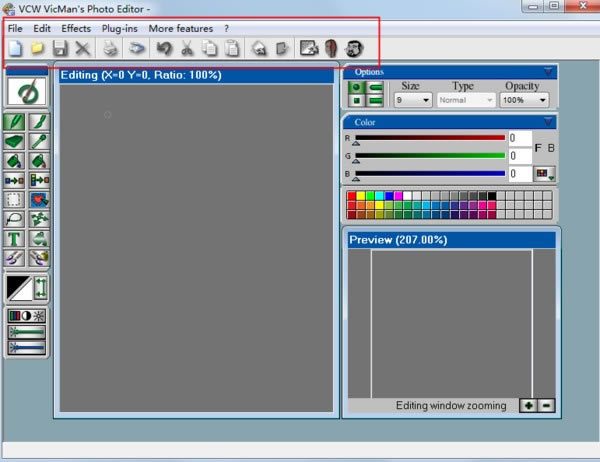The height and width of the screenshot is (462, 600).
Task: Collapse the Color panel
Action: (x=548, y=122)
